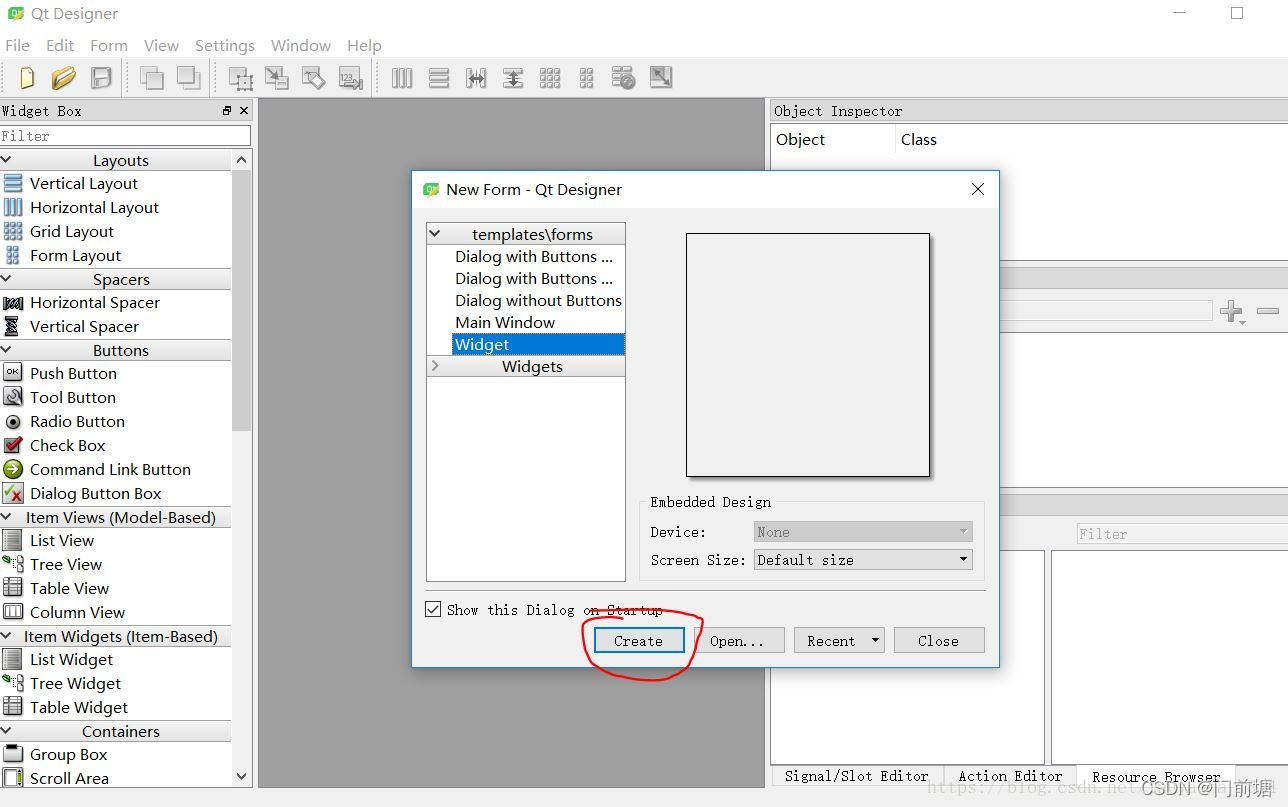Click the Create button
Image resolution: width=1288 pixels, height=807 pixels.
pos(639,640)
